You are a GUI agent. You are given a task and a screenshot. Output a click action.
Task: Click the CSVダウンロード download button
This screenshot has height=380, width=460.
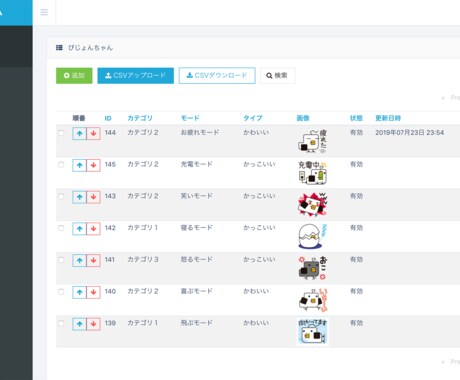pyautogui.click(x=217, y=76)
